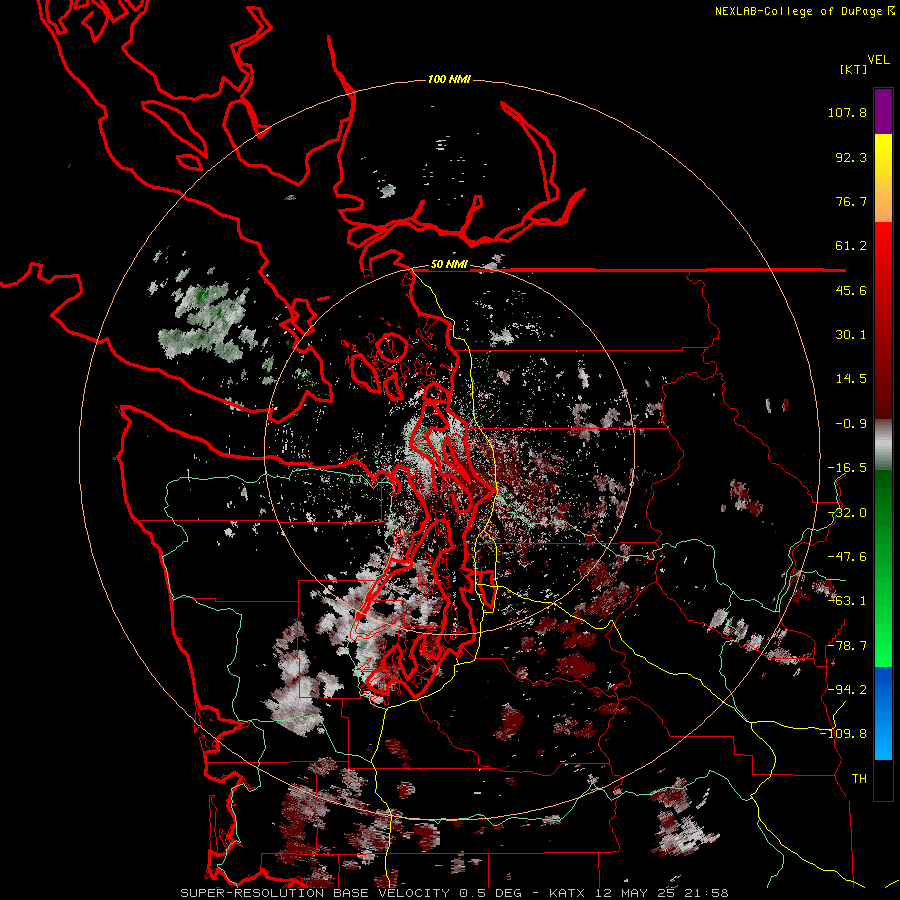Image resolution: width=900 pixels, height=900 pixels.
Task: Click the 92.3 velocity scale value
Action: [x=851, y=157]
